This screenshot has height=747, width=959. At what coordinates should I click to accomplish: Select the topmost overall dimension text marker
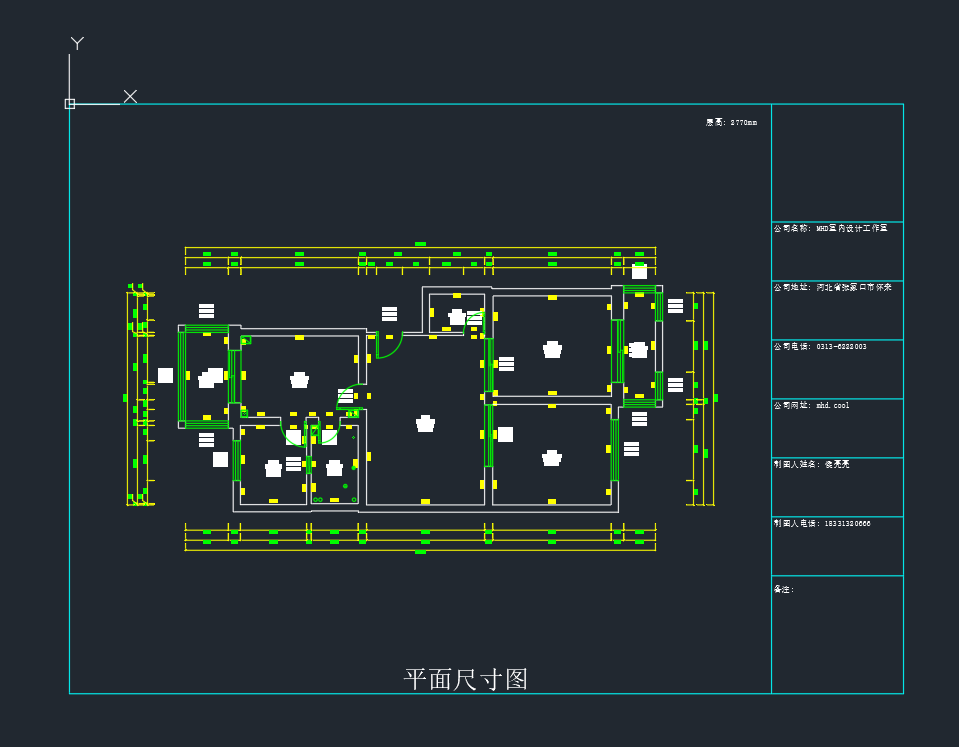pos(420,243)
